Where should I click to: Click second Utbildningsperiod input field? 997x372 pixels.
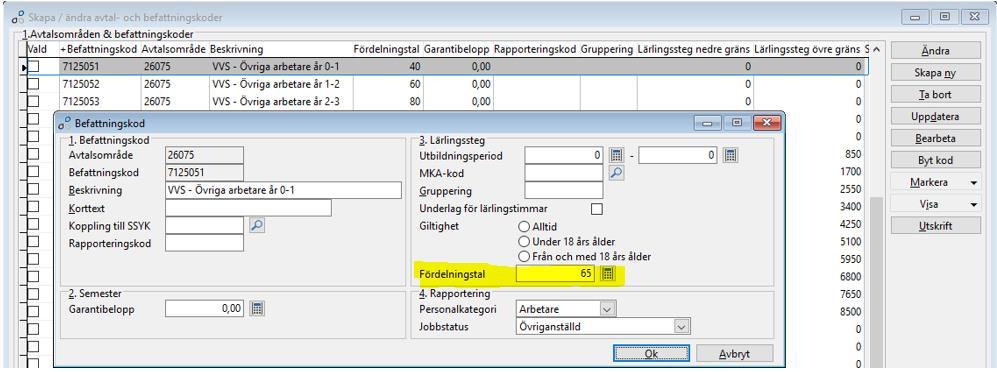(678, 155)
